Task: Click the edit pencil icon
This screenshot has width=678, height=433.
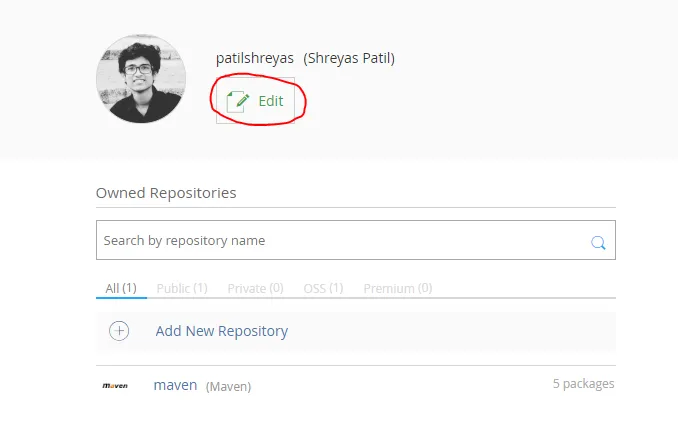Action: [x=238, y=101]
